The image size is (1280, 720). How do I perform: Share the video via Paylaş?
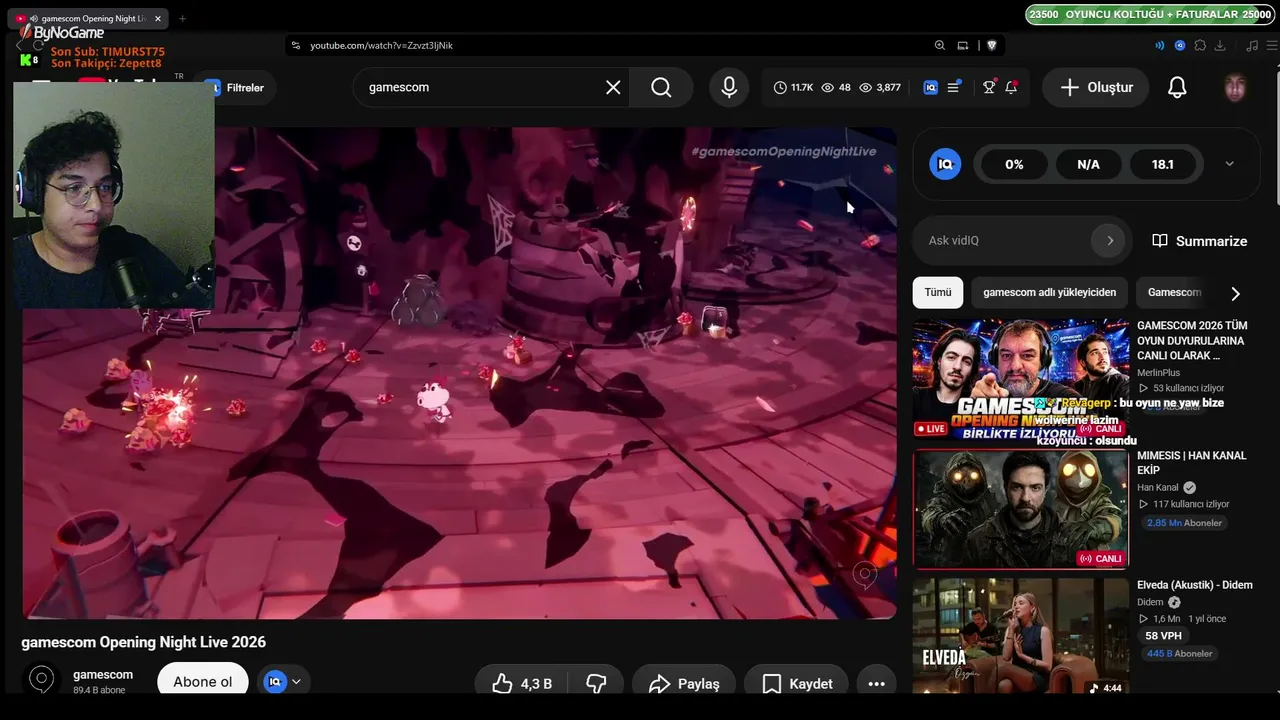pyautogui.click(x=684, y=684)
